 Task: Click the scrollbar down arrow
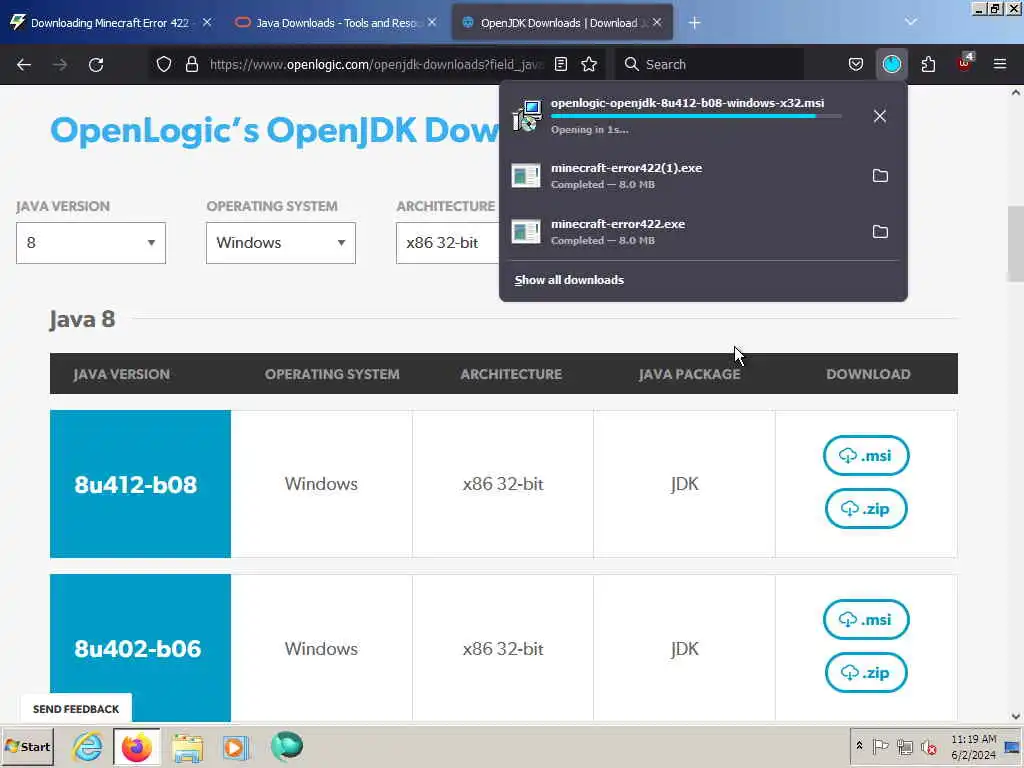(1016, 716)
